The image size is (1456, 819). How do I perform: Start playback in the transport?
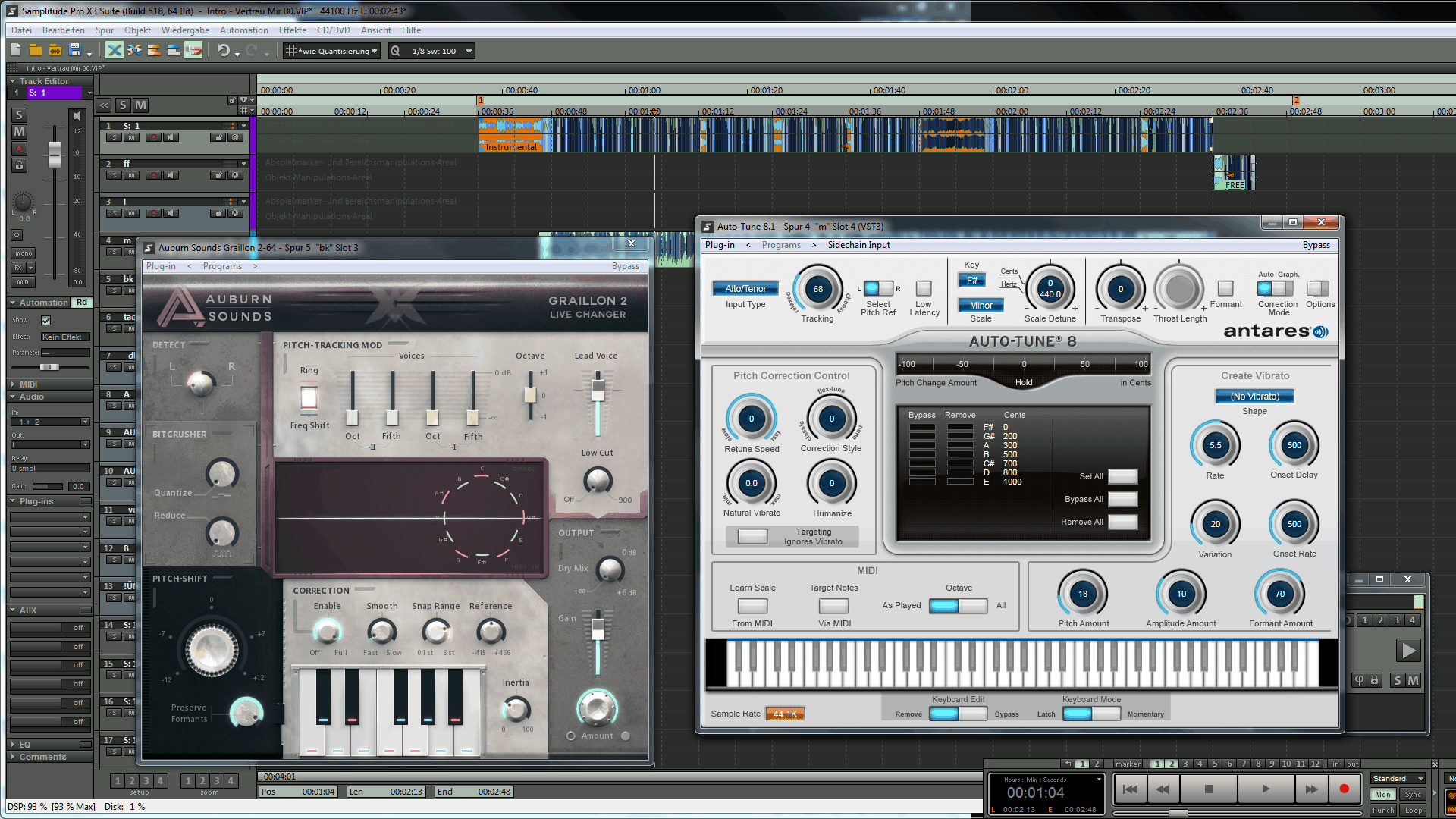pos(1266,789)
